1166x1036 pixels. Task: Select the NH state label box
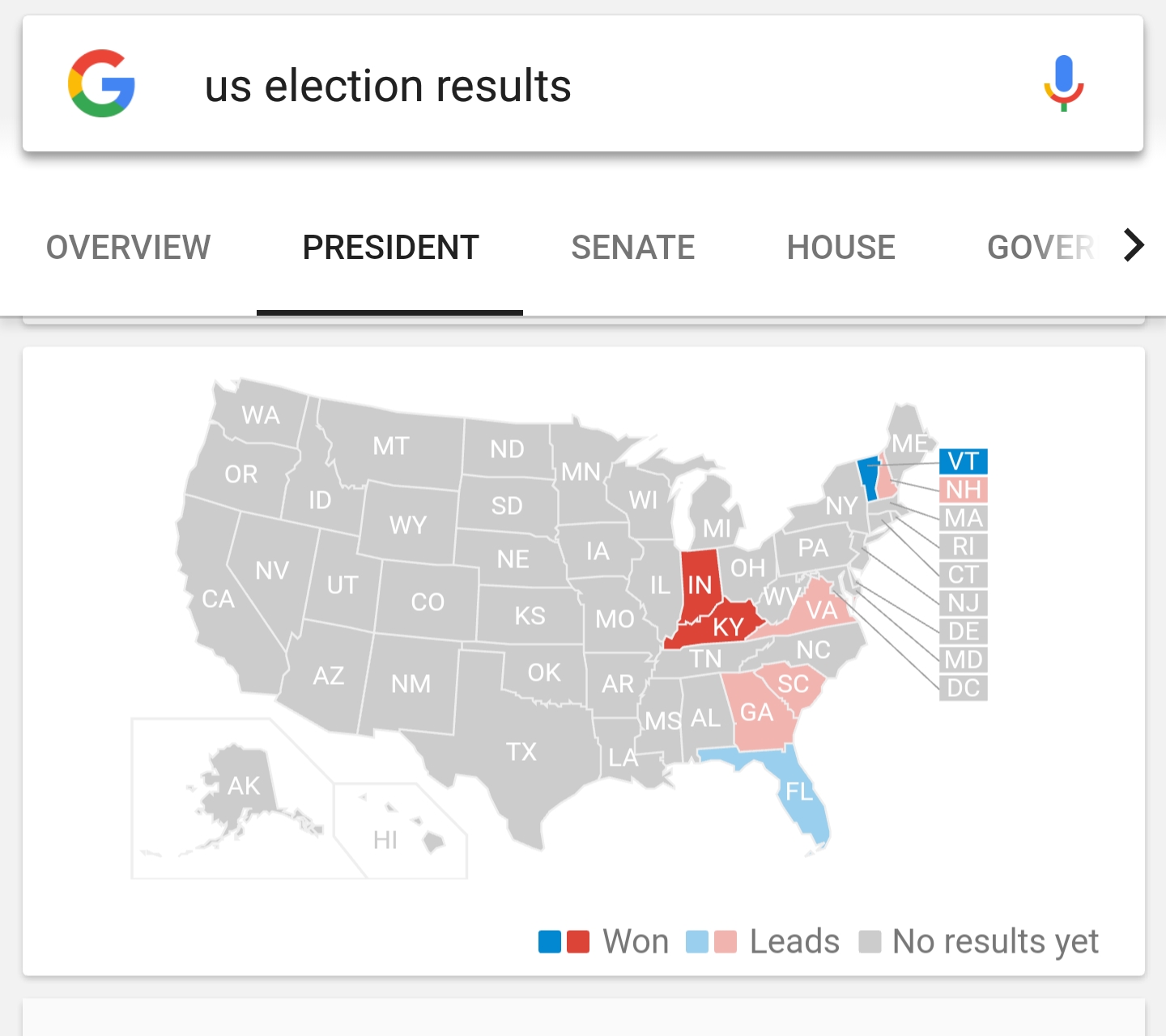click(963, 490)
